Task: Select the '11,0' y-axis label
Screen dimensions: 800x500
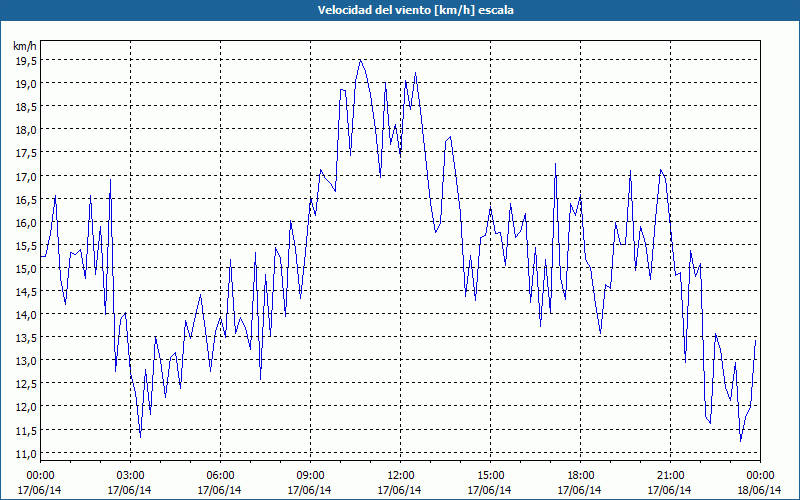Action: pos(26,454)
